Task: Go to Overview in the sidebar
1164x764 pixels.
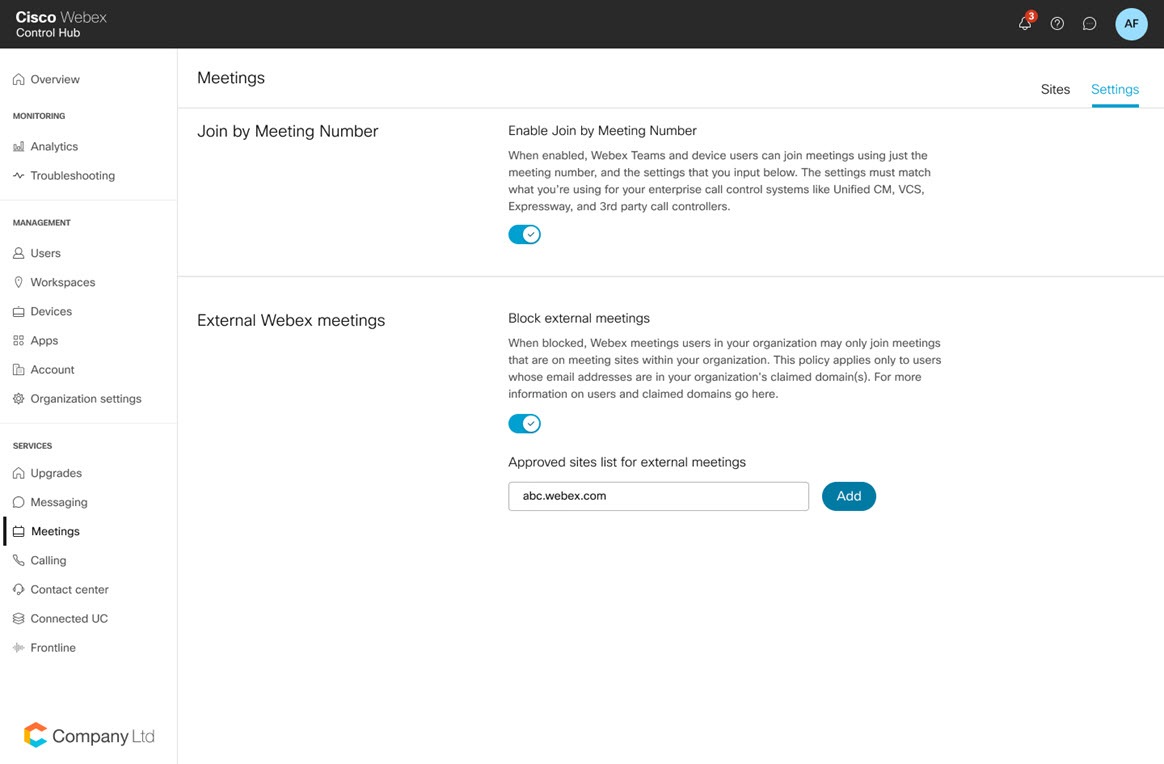Action: pos(55,80)
